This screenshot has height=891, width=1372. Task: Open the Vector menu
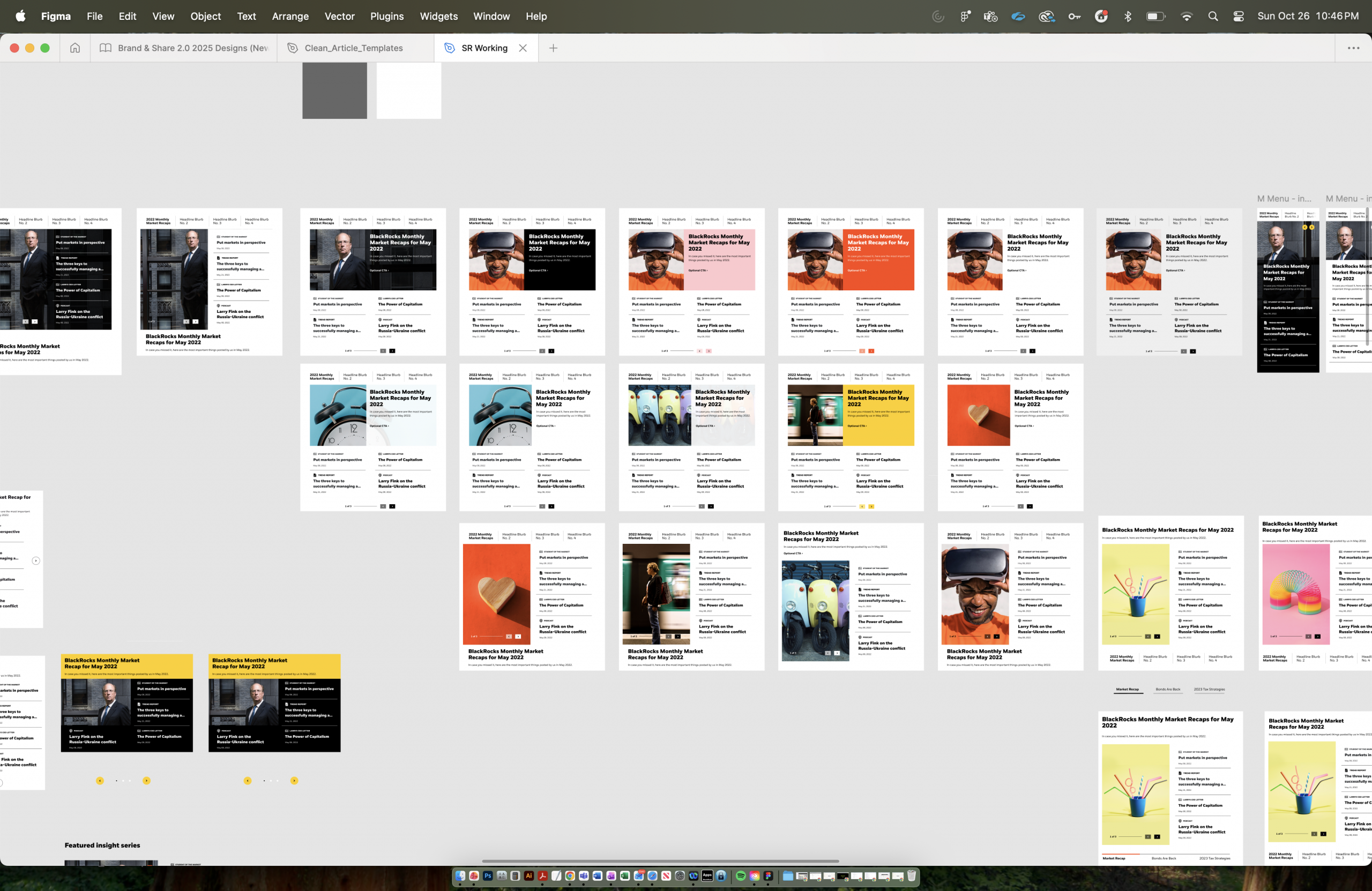click(340, 16)
